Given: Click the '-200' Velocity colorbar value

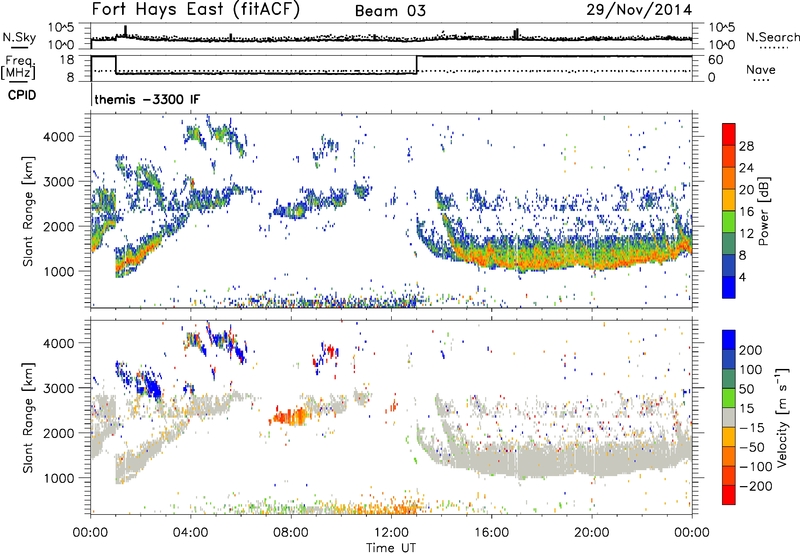Looking at the screenshot, I should (754, 486).
